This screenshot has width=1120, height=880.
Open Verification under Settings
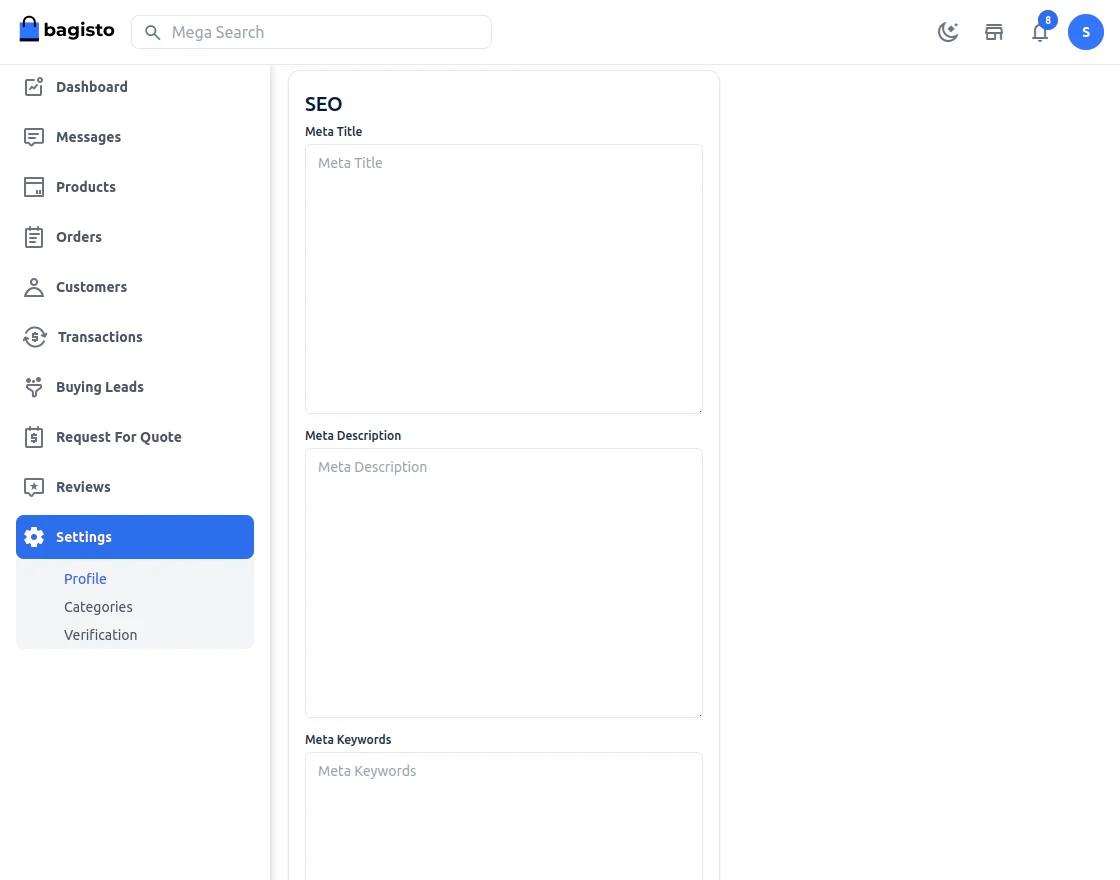pyautogui.click(x=100, y=635)
